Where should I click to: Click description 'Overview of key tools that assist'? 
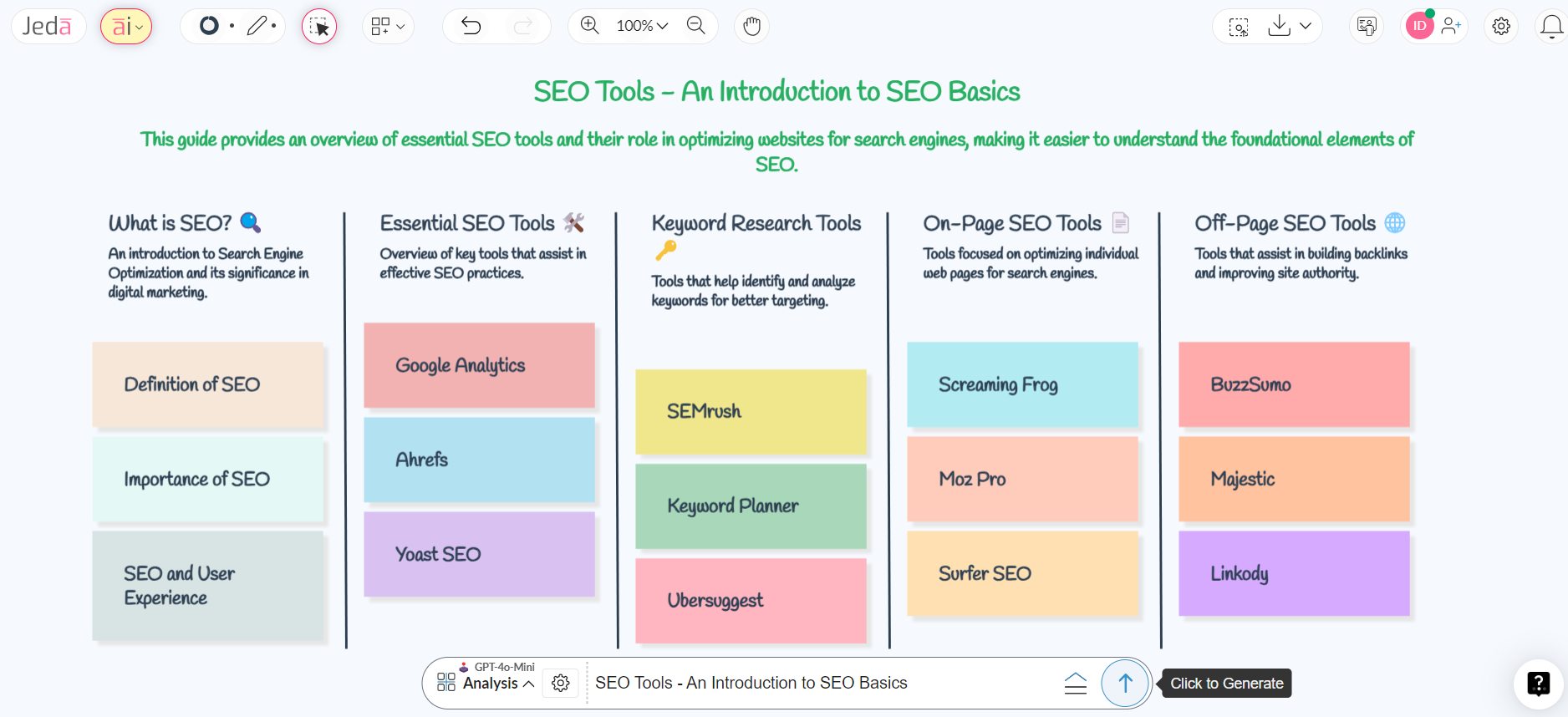[483, 263]
